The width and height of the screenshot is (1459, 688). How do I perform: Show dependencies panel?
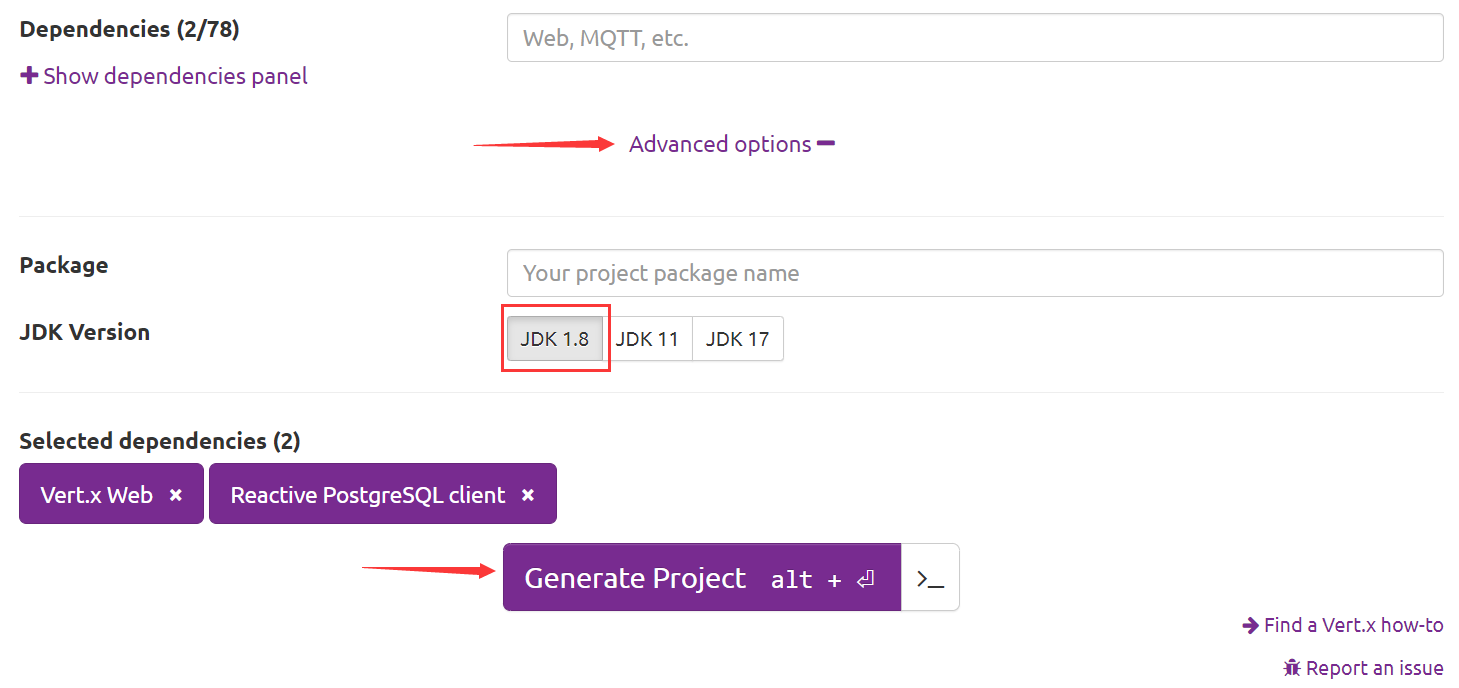pyautogui.click(x=175, y=76)
